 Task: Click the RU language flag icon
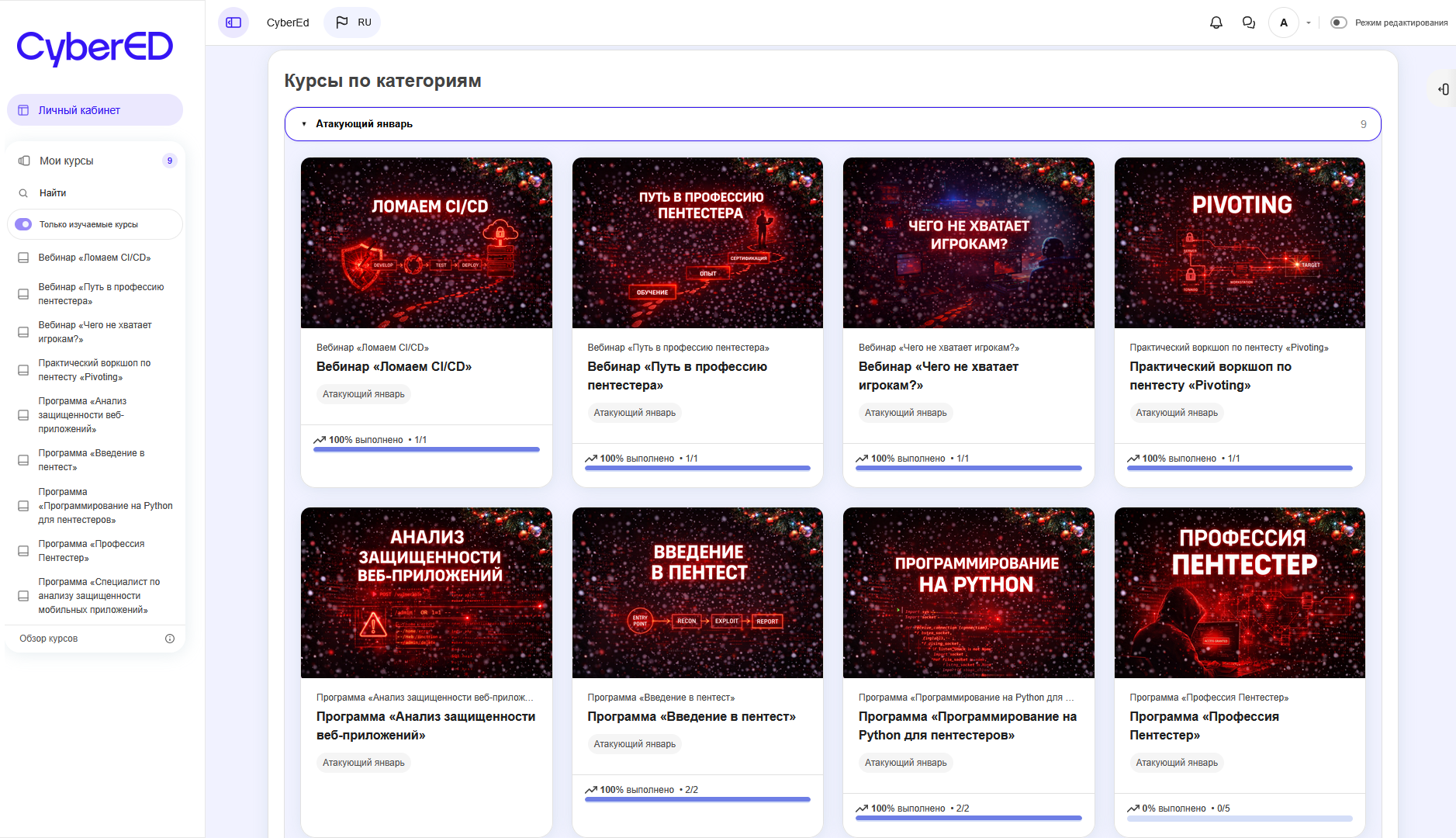click(x=342, y=23)
